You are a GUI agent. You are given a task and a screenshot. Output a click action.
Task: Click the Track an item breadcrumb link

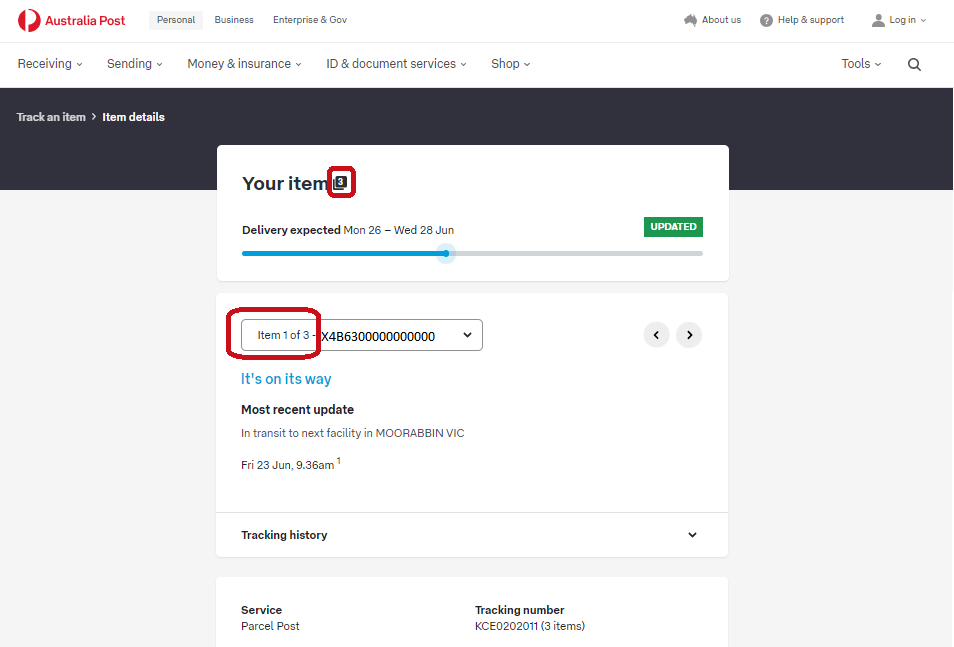tap(51, 117)
